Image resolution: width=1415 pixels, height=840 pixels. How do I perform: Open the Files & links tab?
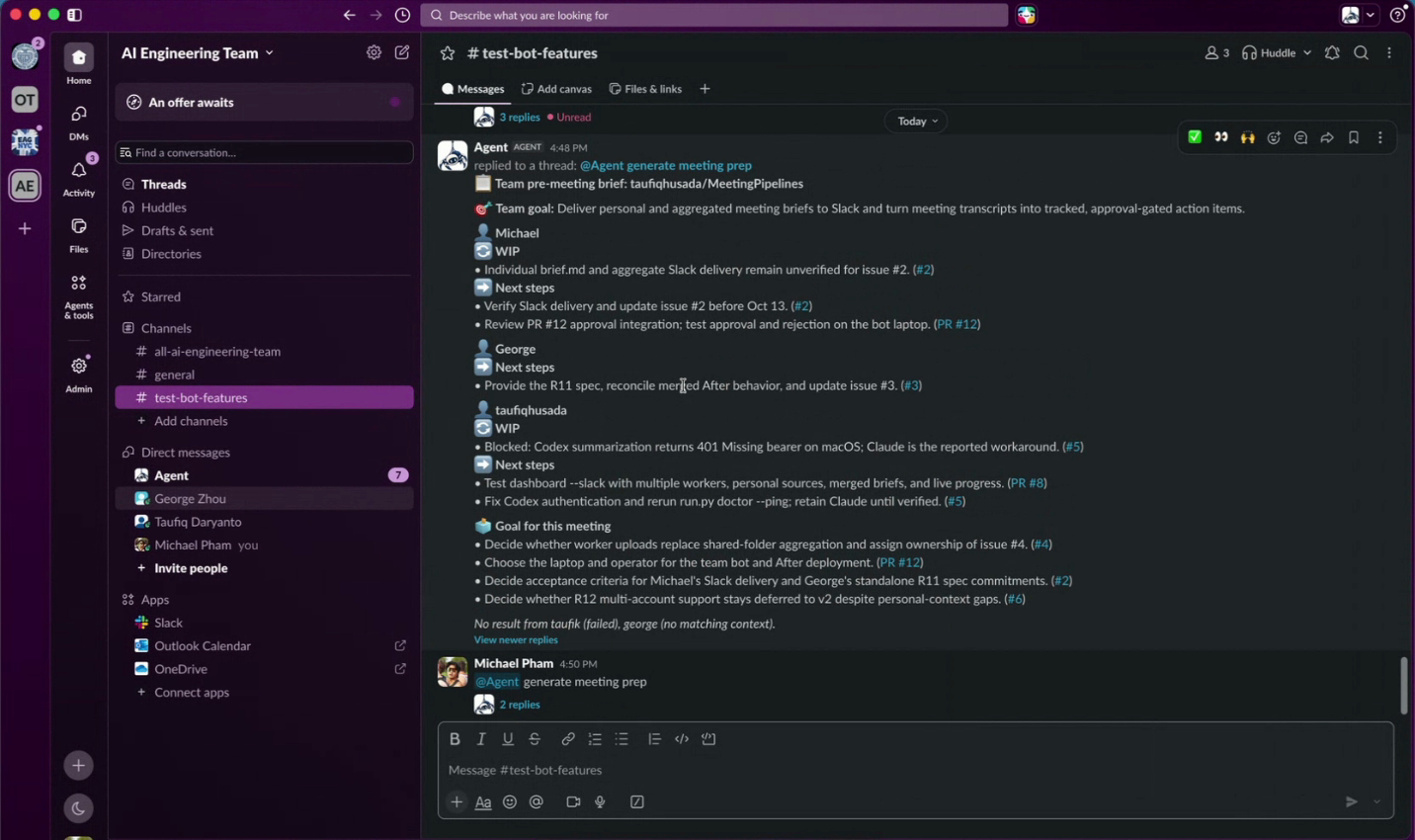click(x=646, y=89)
